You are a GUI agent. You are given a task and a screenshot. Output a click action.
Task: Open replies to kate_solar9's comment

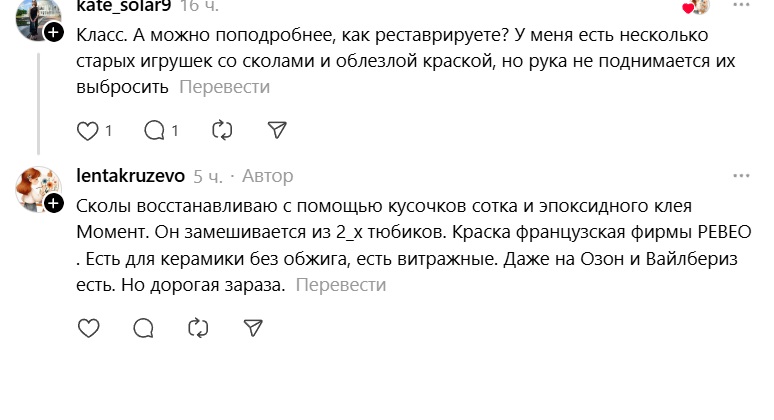point(154,130)
